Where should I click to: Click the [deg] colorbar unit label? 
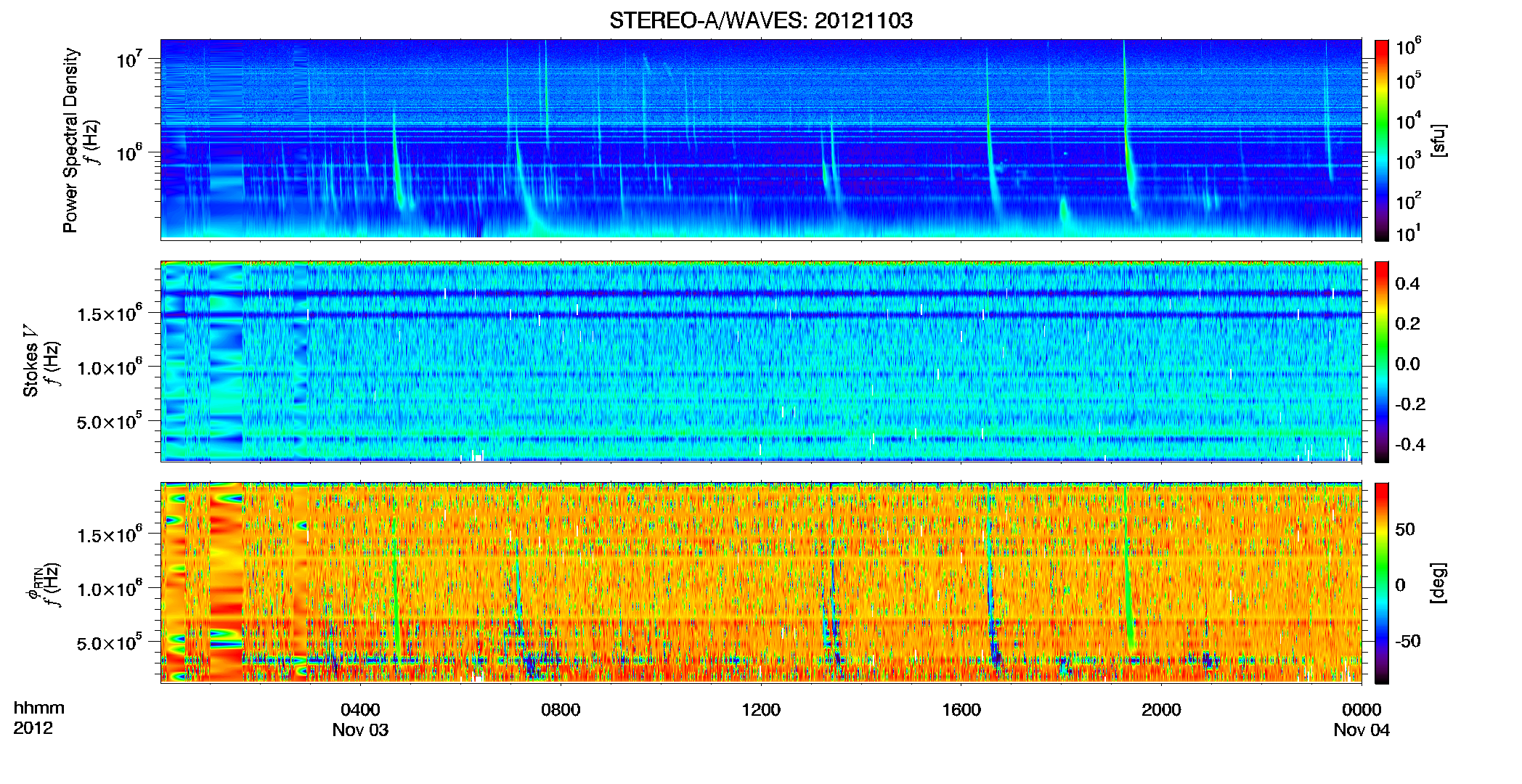point(1438,583)
